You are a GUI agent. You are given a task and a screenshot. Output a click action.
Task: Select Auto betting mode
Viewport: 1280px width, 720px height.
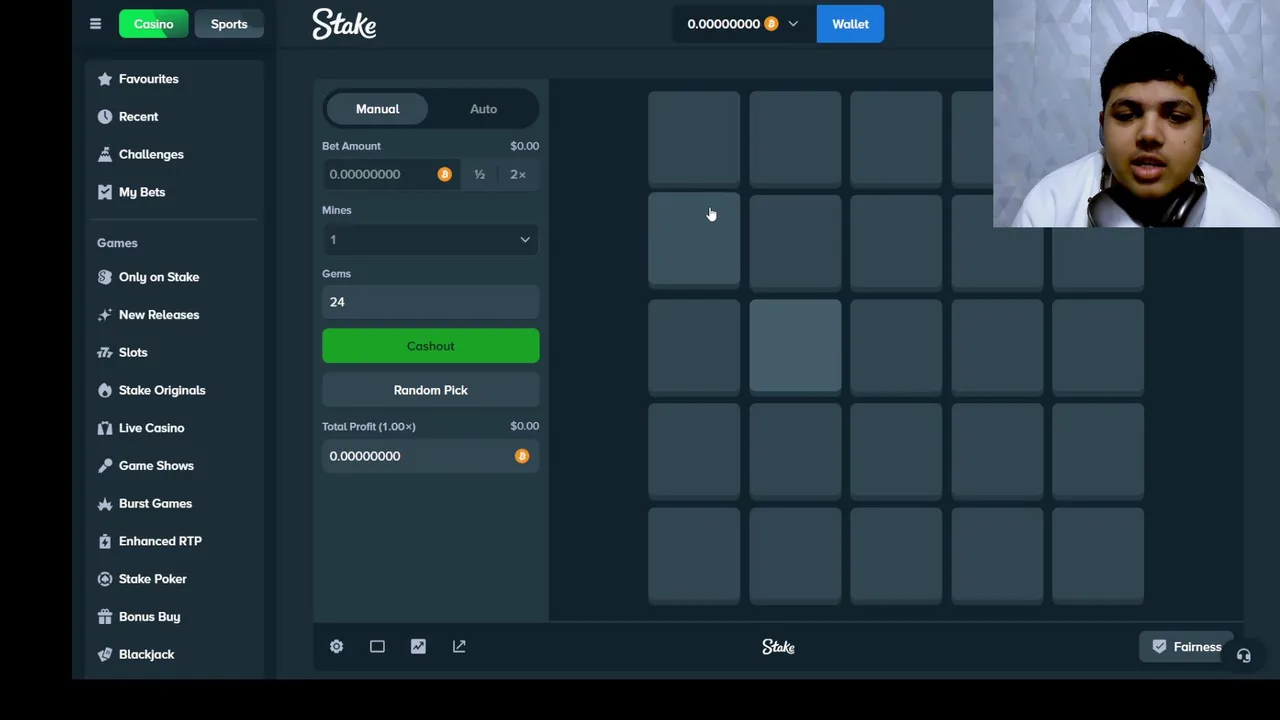coord(483,109)
